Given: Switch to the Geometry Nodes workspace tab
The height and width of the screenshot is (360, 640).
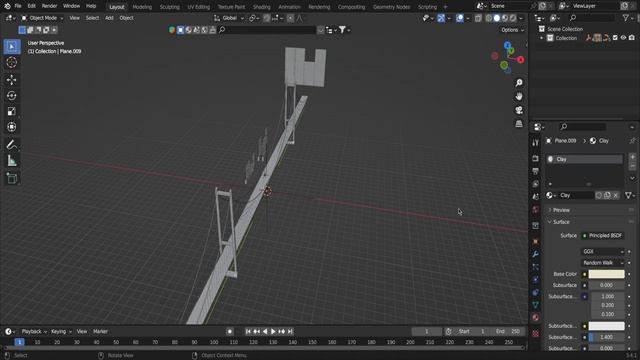Looking at the screenshot, I should pos(391,7).
